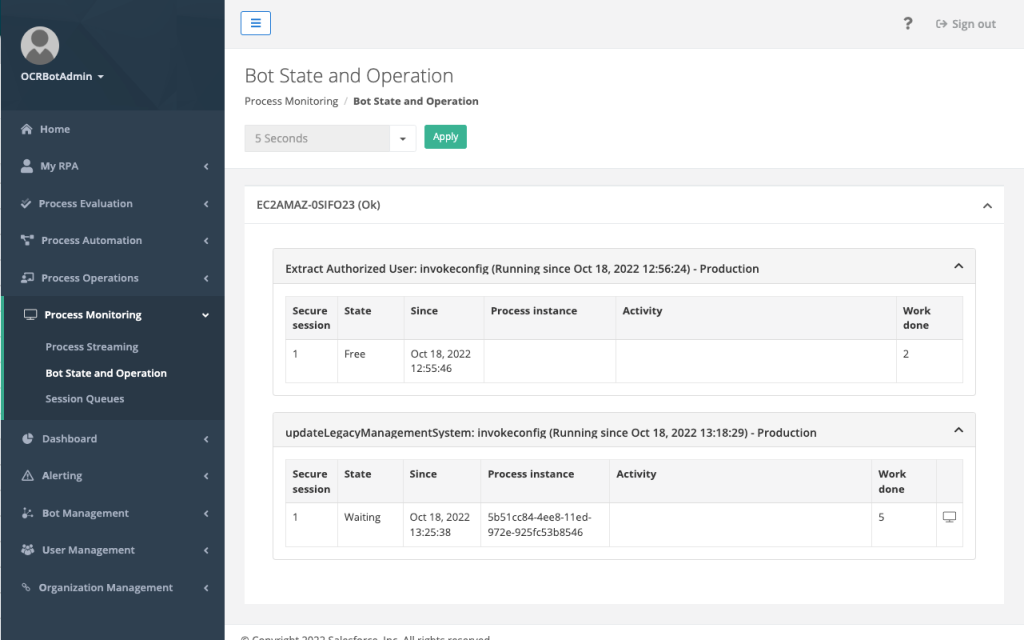The height and width of the screenshot is (640, 1024).
Task: Expand the Dashboard chevron
Action: click(206, 440)
